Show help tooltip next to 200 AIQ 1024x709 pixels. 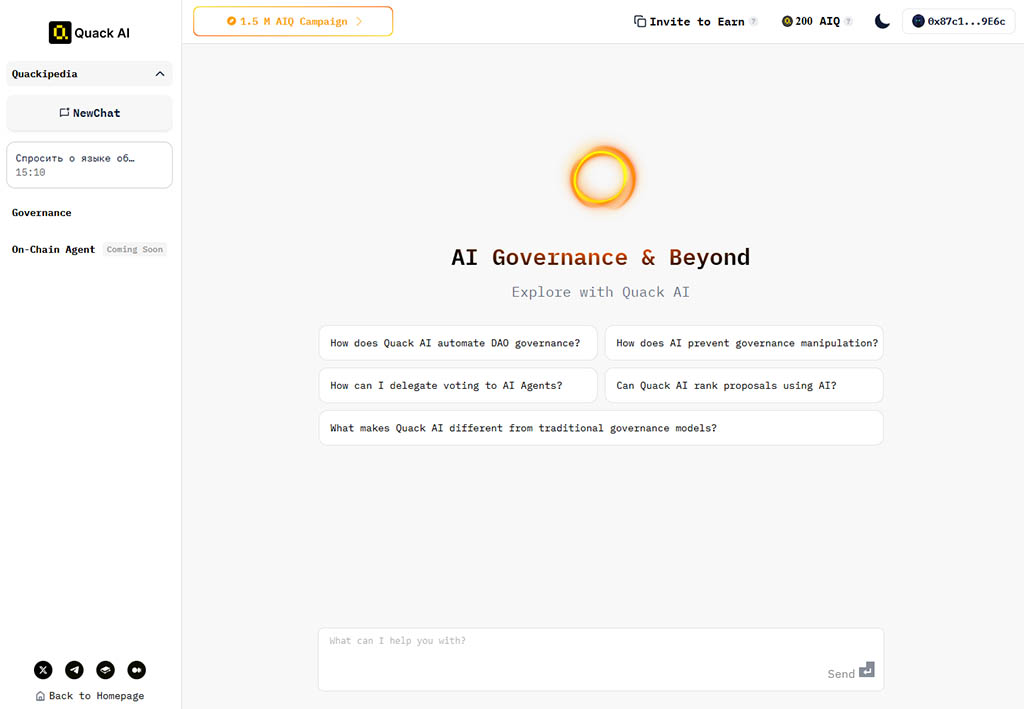[x=848, y=22]
